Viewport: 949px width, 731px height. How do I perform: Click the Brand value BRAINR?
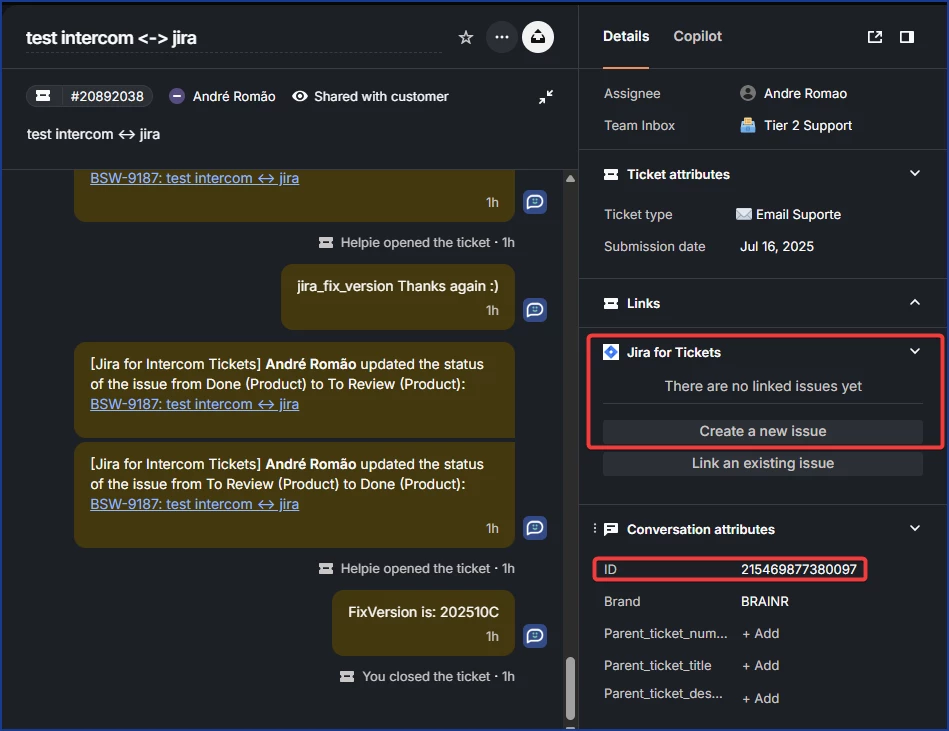pyautogui.click(x=764, y=602)
